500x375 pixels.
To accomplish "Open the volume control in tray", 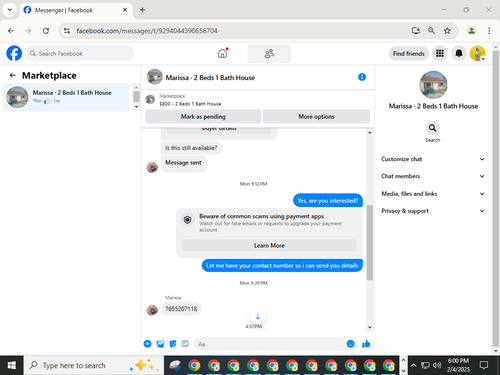I will point(437,365).
